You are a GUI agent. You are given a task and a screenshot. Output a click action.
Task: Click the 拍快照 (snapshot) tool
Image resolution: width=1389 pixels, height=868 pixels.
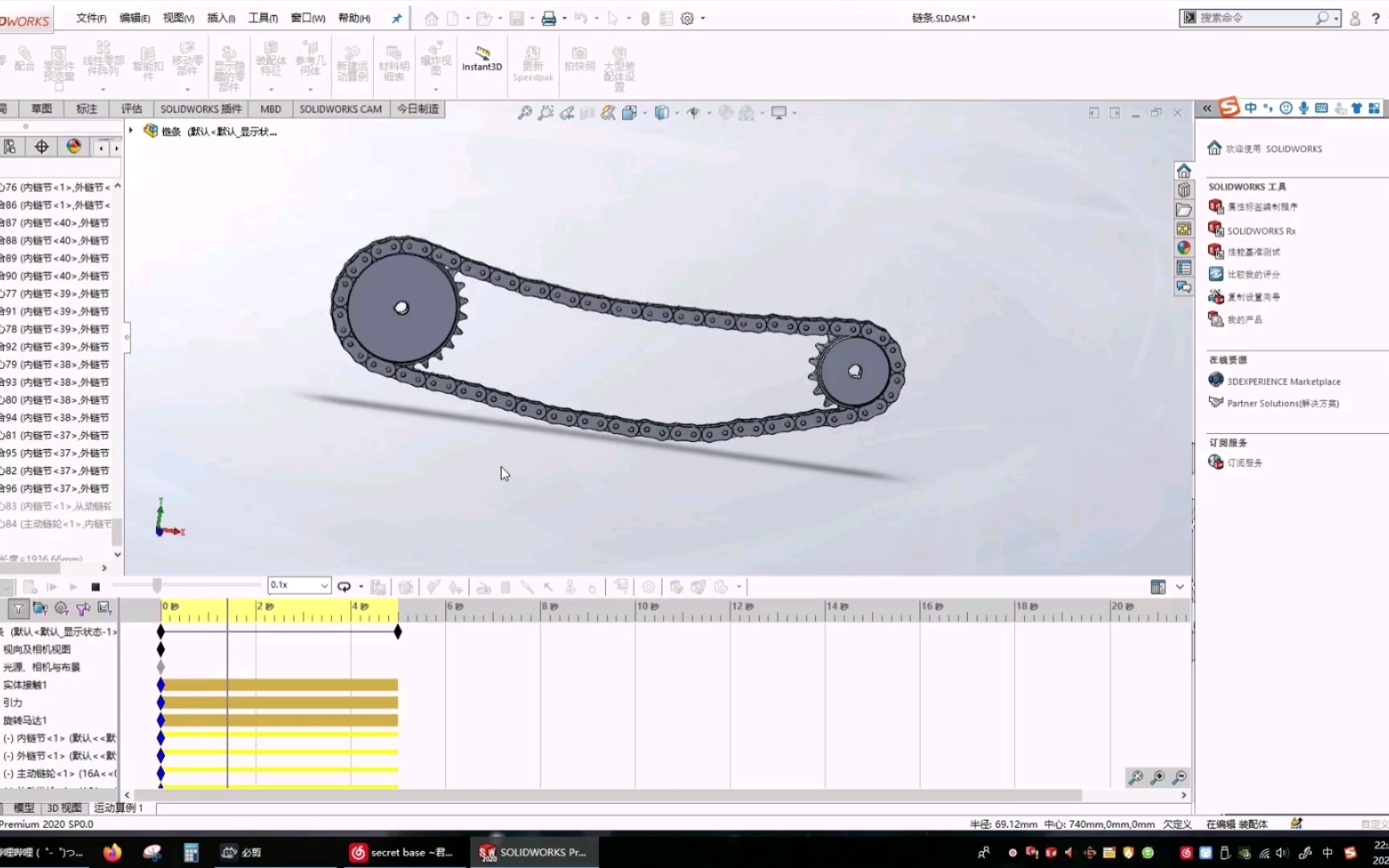(579, 64)
